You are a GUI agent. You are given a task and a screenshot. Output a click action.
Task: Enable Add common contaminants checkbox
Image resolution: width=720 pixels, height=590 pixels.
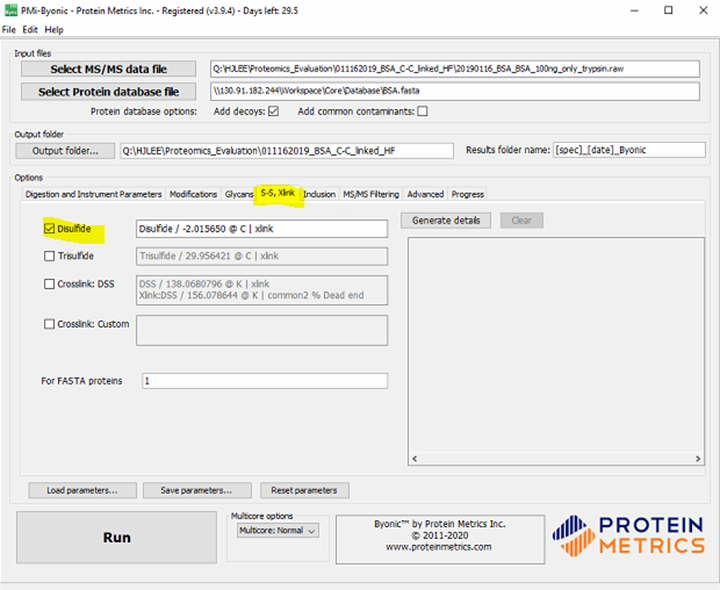tap(422, 112)
